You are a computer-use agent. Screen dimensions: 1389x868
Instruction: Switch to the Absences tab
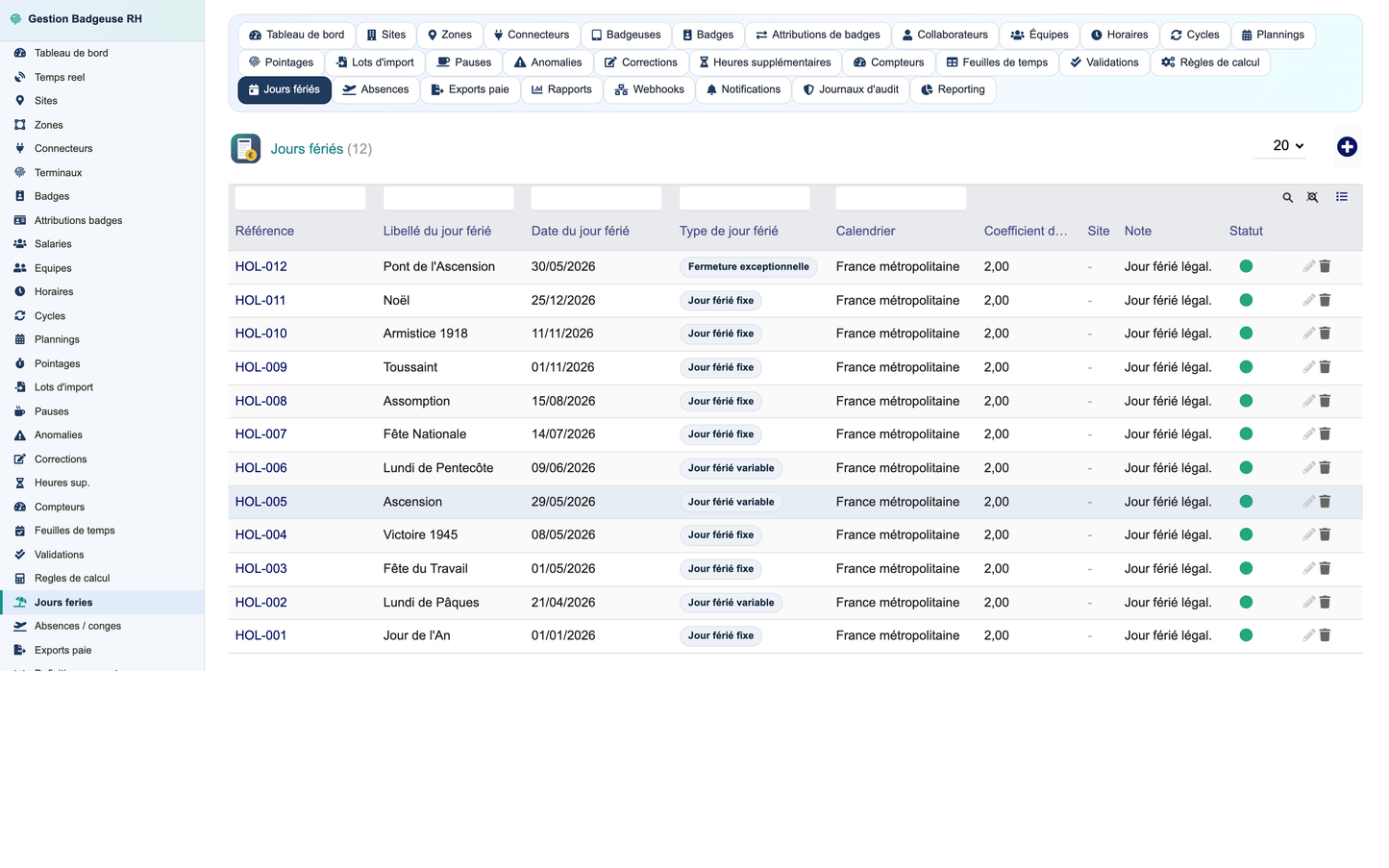tap(376, 89)
